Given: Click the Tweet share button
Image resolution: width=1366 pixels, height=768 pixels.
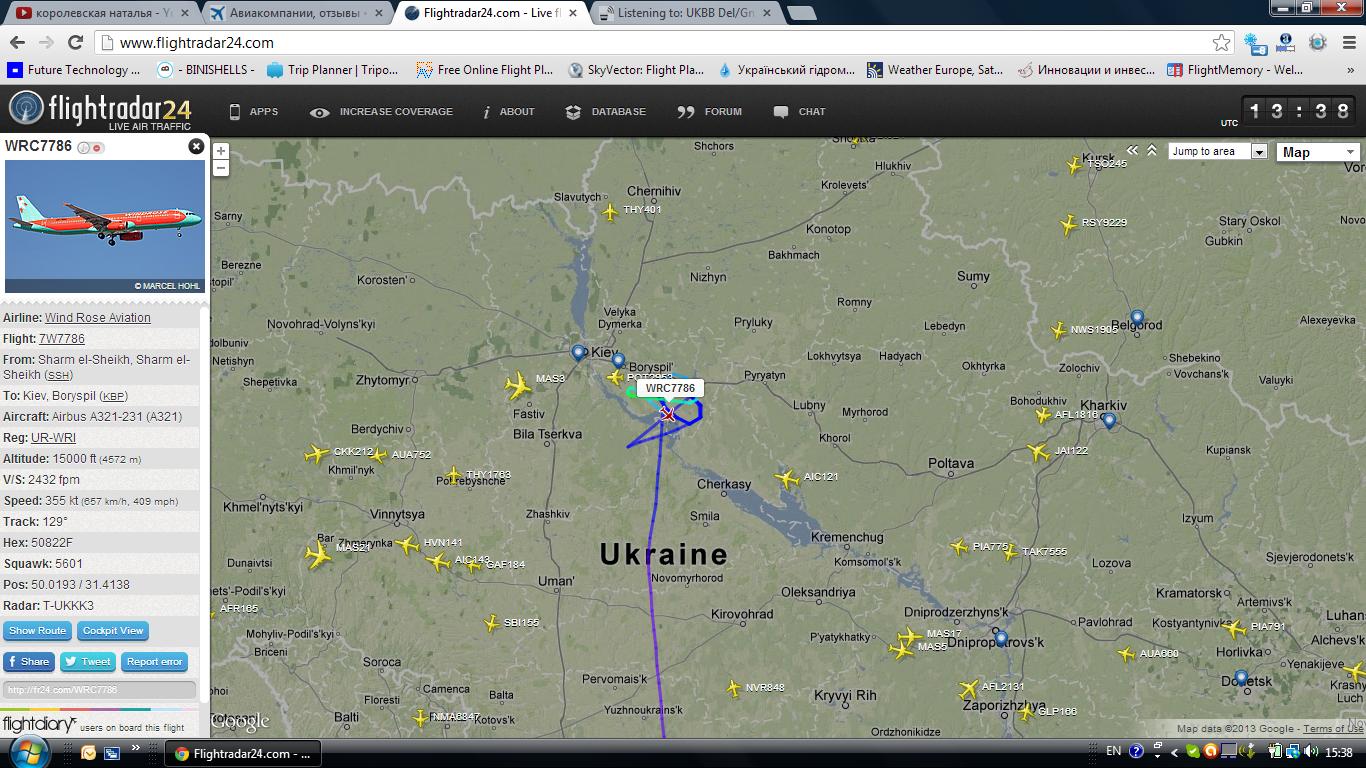Looking at the screenshot, I should 88,662.
